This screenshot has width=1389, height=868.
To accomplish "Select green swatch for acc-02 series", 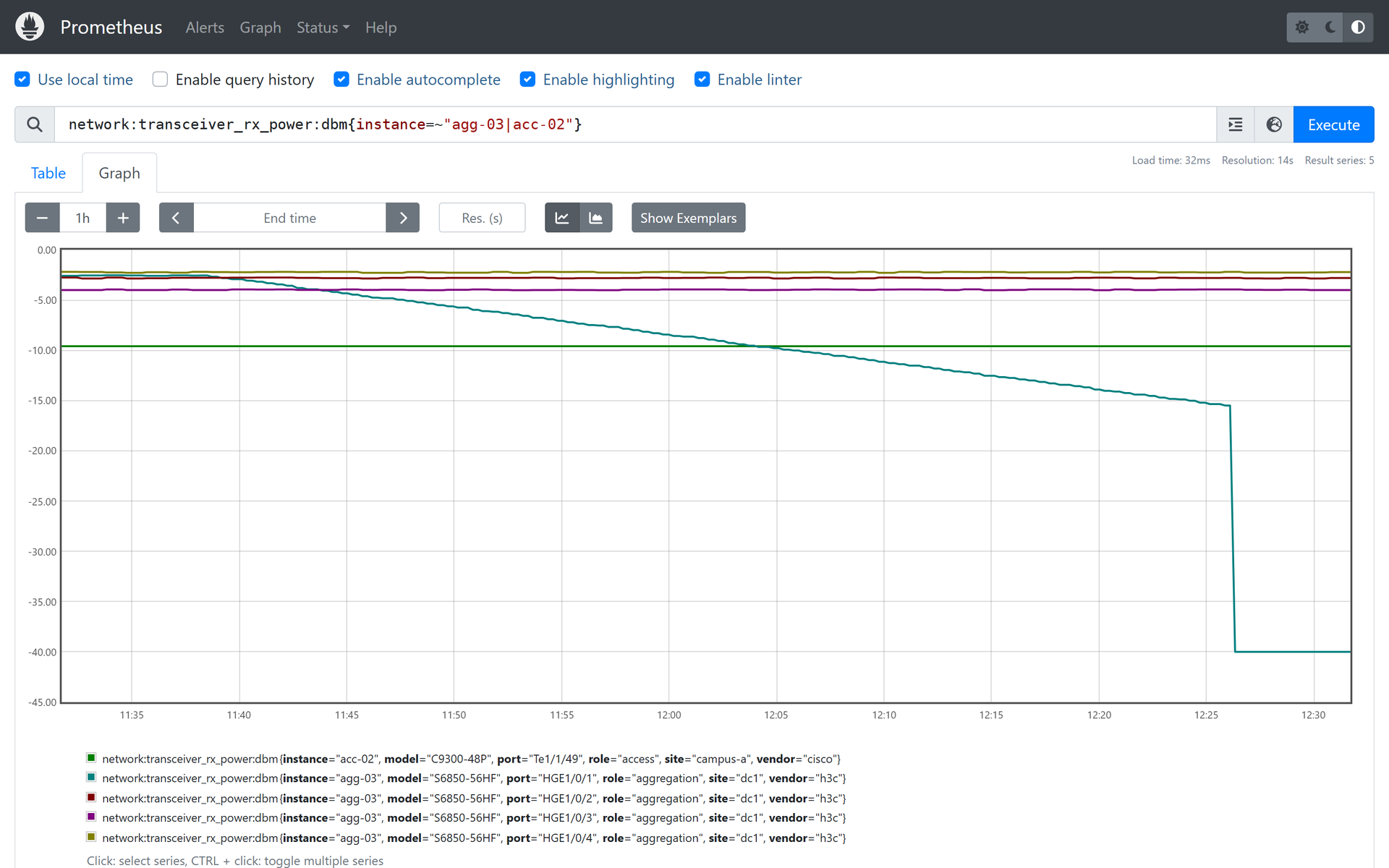I will (91, 758).
